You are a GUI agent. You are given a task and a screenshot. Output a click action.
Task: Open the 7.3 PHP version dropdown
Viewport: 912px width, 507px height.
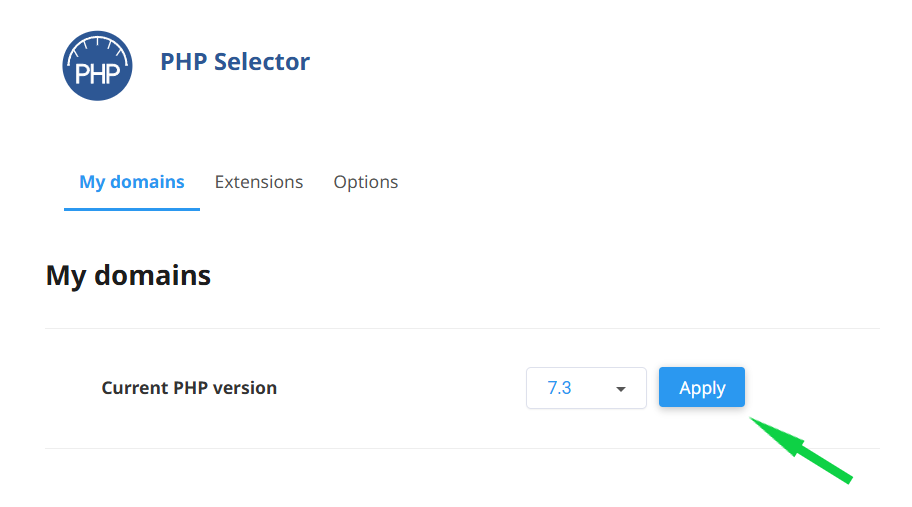(586, 388)
